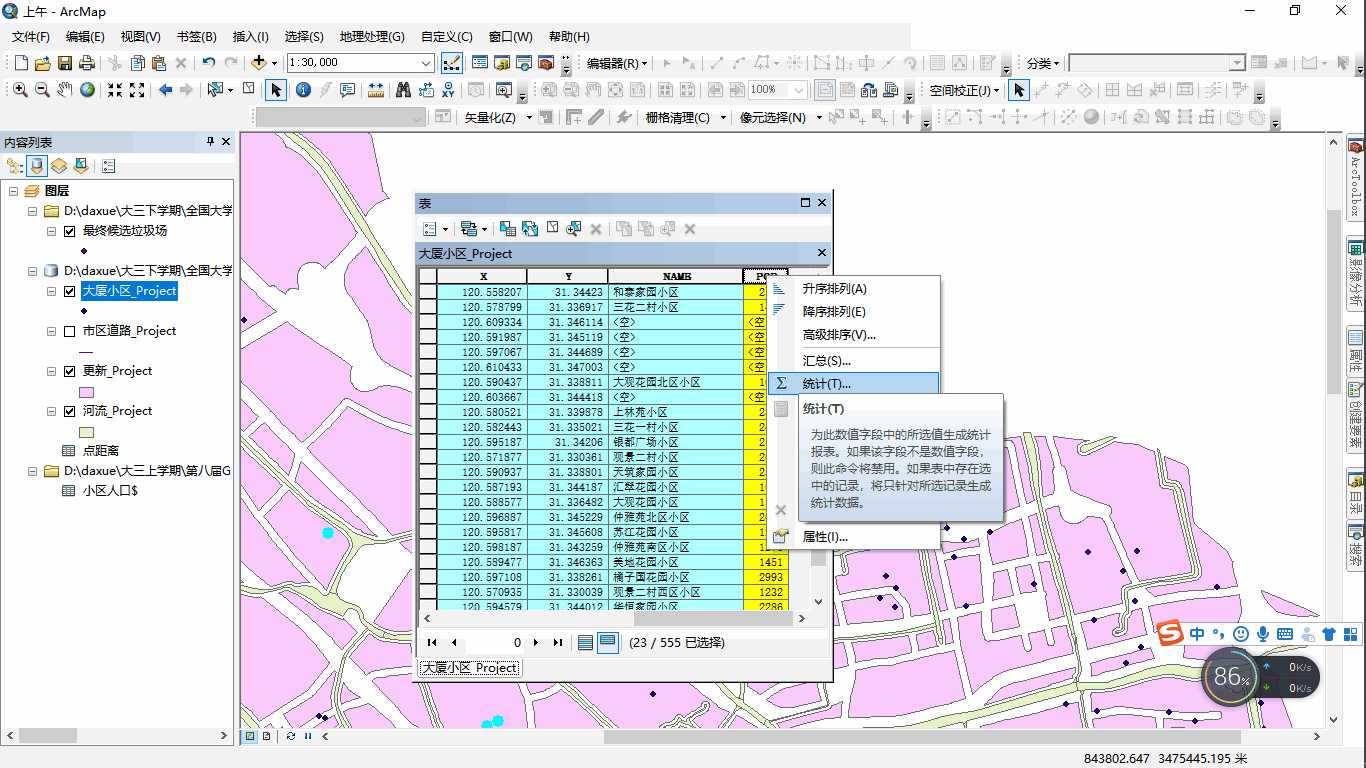Go back to previous extent
The height and width of the screenshot is (768, 1366).
[165, 90]
